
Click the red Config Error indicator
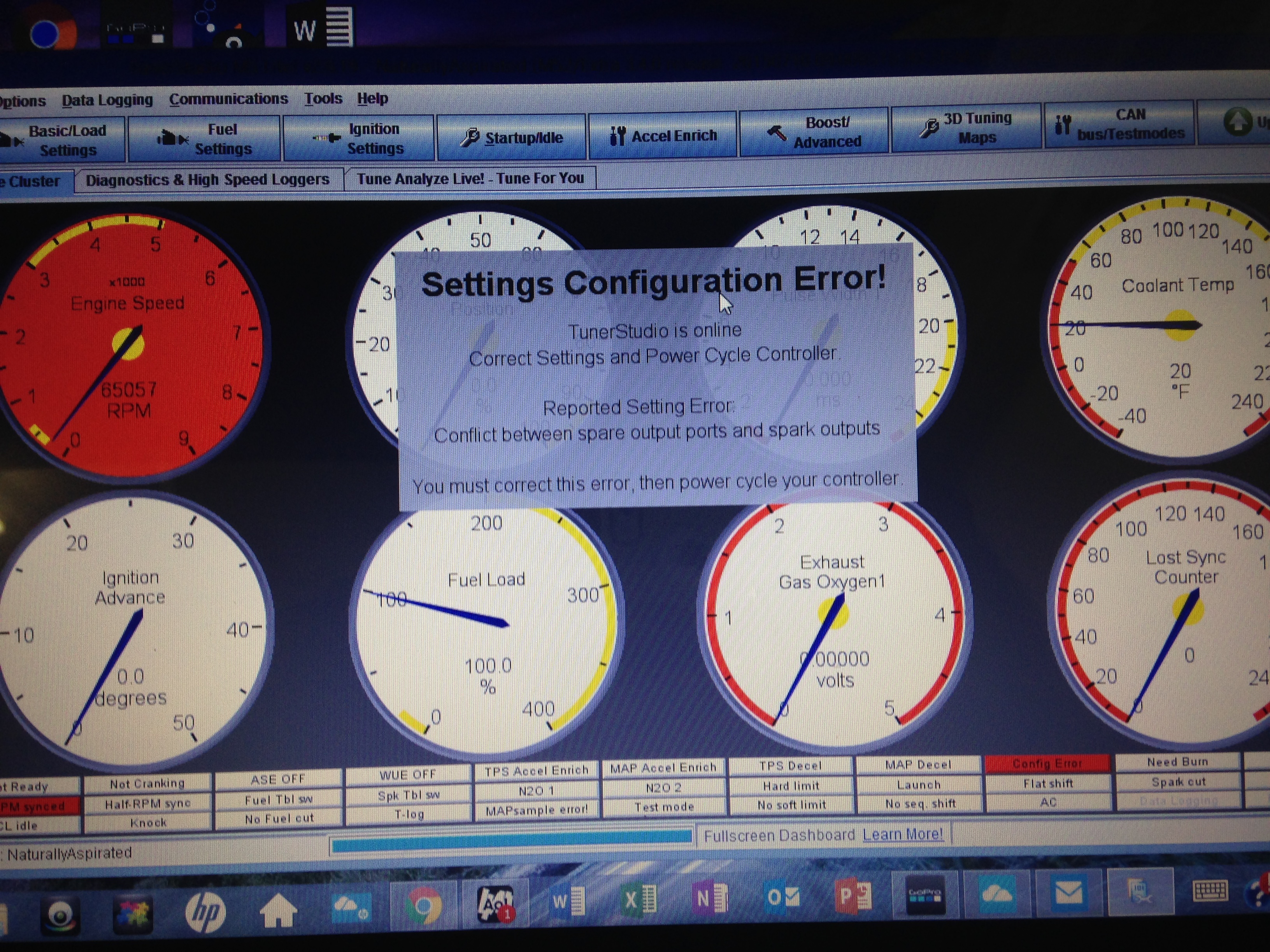[1047, 763]
